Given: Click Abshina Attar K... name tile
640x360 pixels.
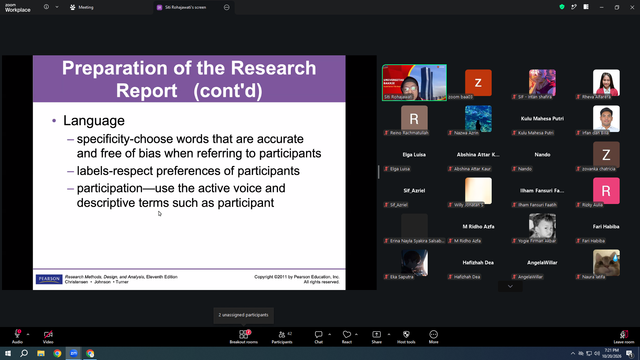Looking at the screenshot, I should point(478,155).
